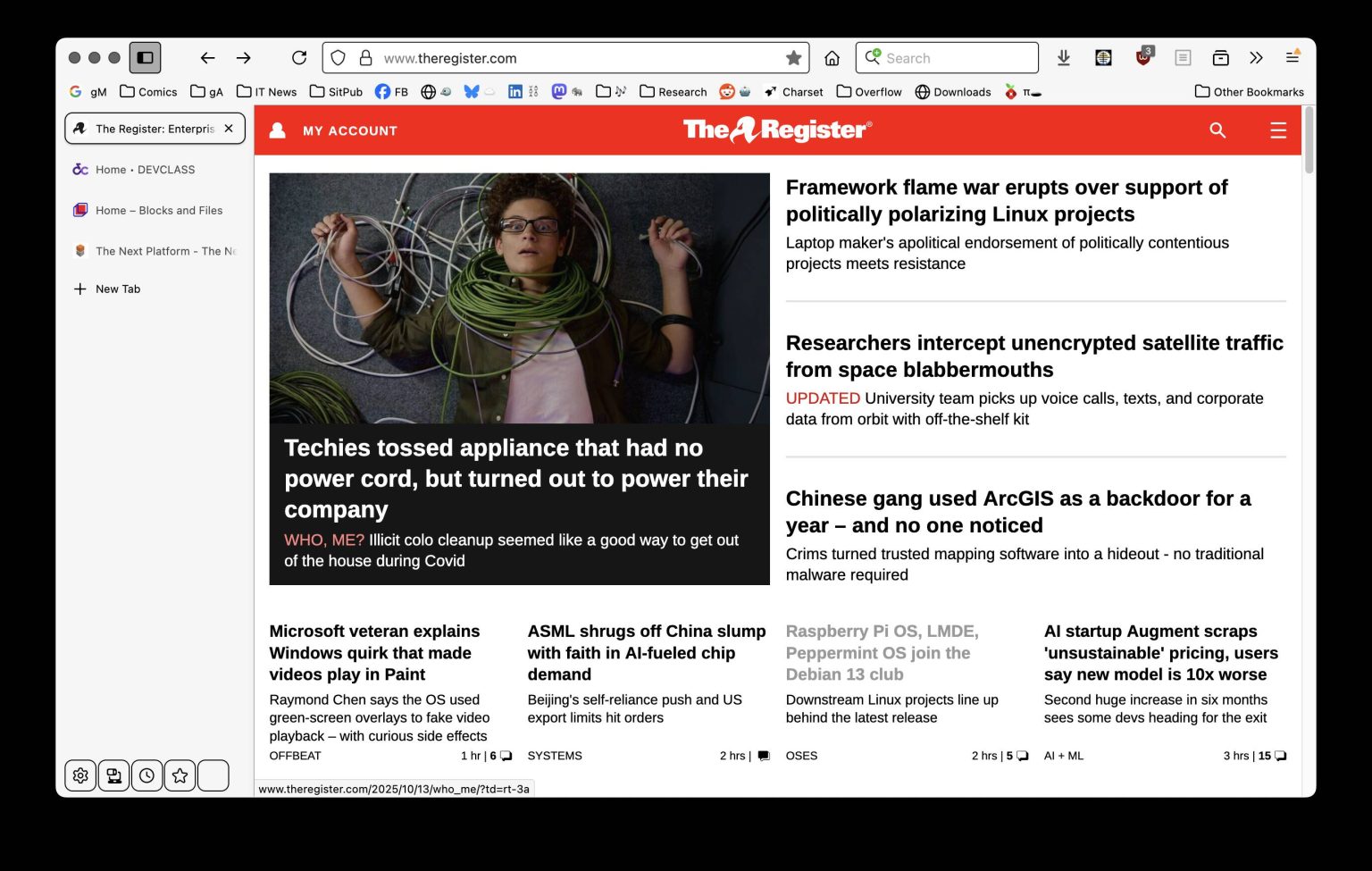The image size is (1372, 871).
Task: Expand the toolbar overflow chevrons
Action: (x=1256, y=58)
